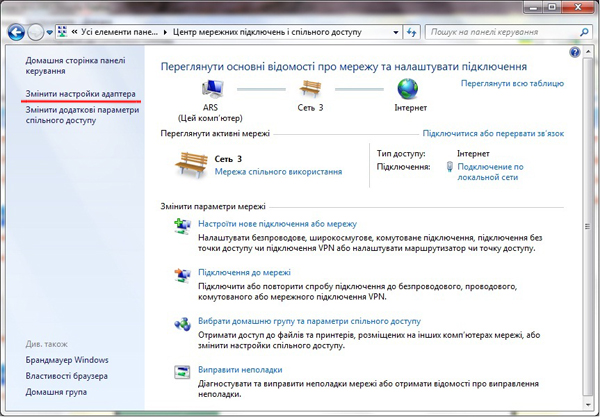Click the ARS computer icon in network map
Image resolution: width=600 pixels, height=417 pixels.
click(212, 89)
